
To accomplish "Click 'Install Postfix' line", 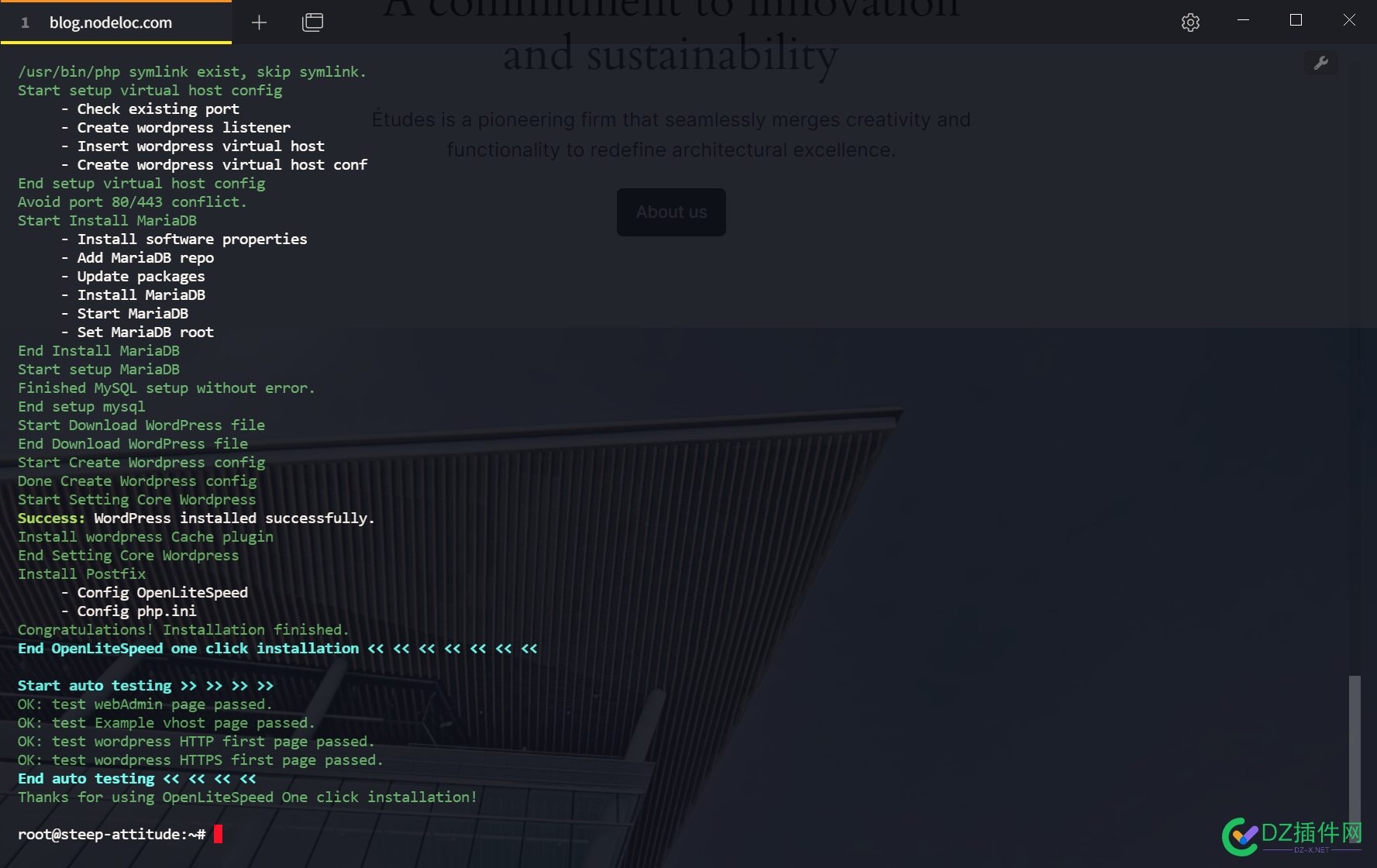I will [81, 574].
